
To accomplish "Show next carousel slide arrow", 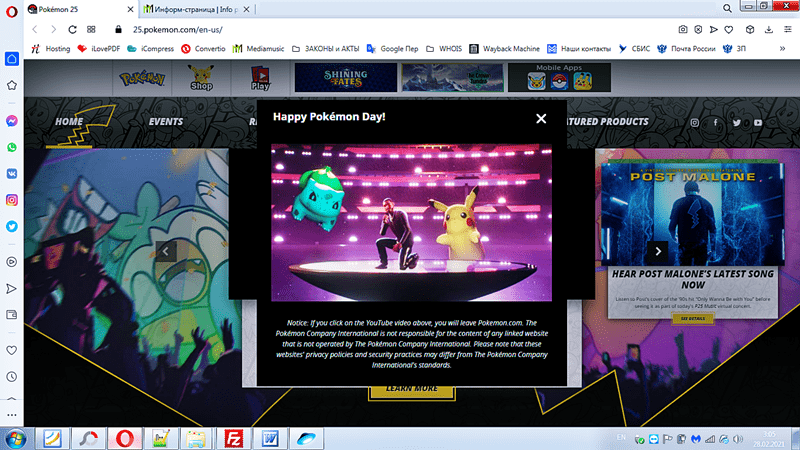I will tap(658, 251).
